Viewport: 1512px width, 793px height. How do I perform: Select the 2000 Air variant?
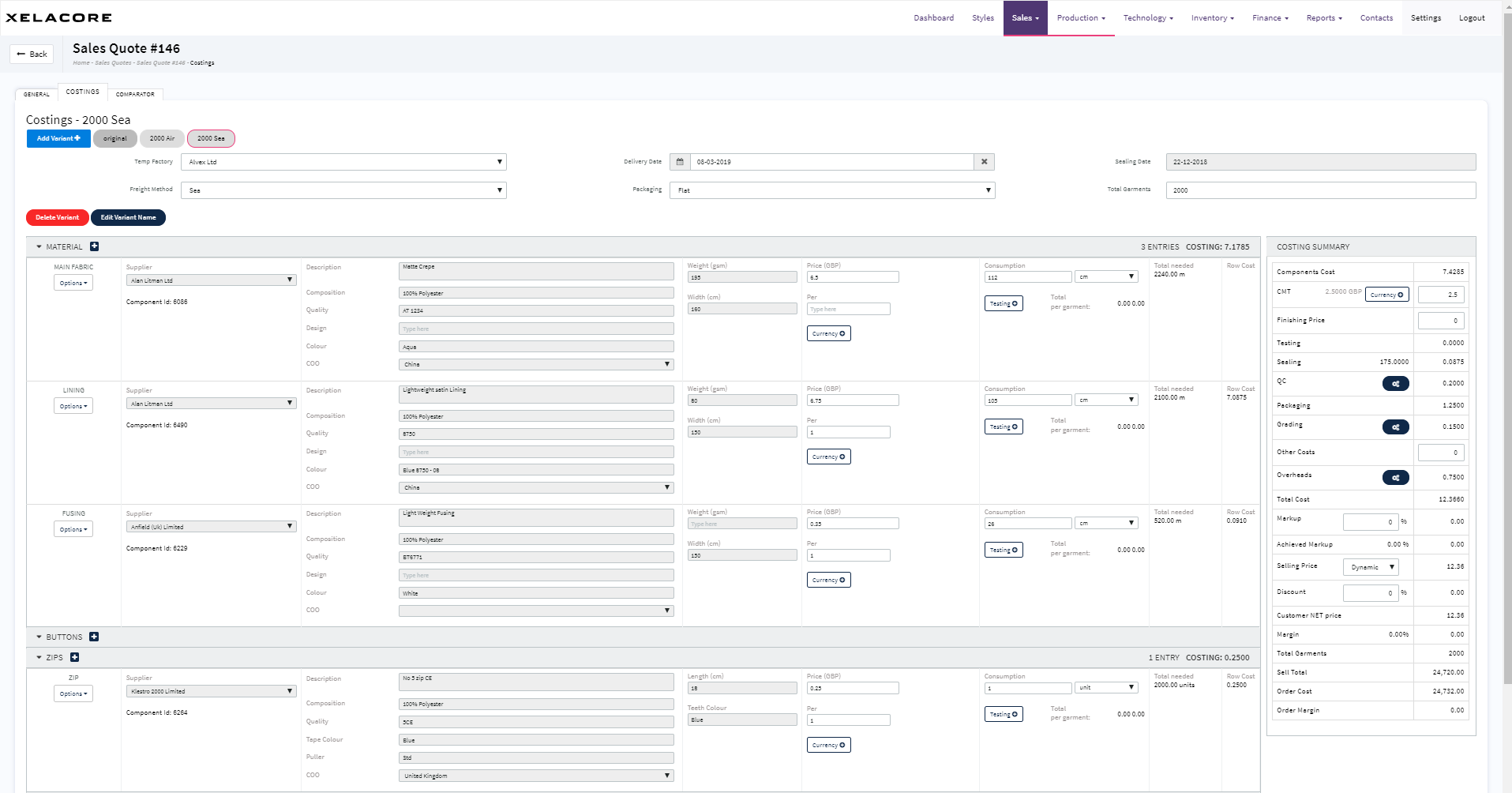tap(162, 138)
